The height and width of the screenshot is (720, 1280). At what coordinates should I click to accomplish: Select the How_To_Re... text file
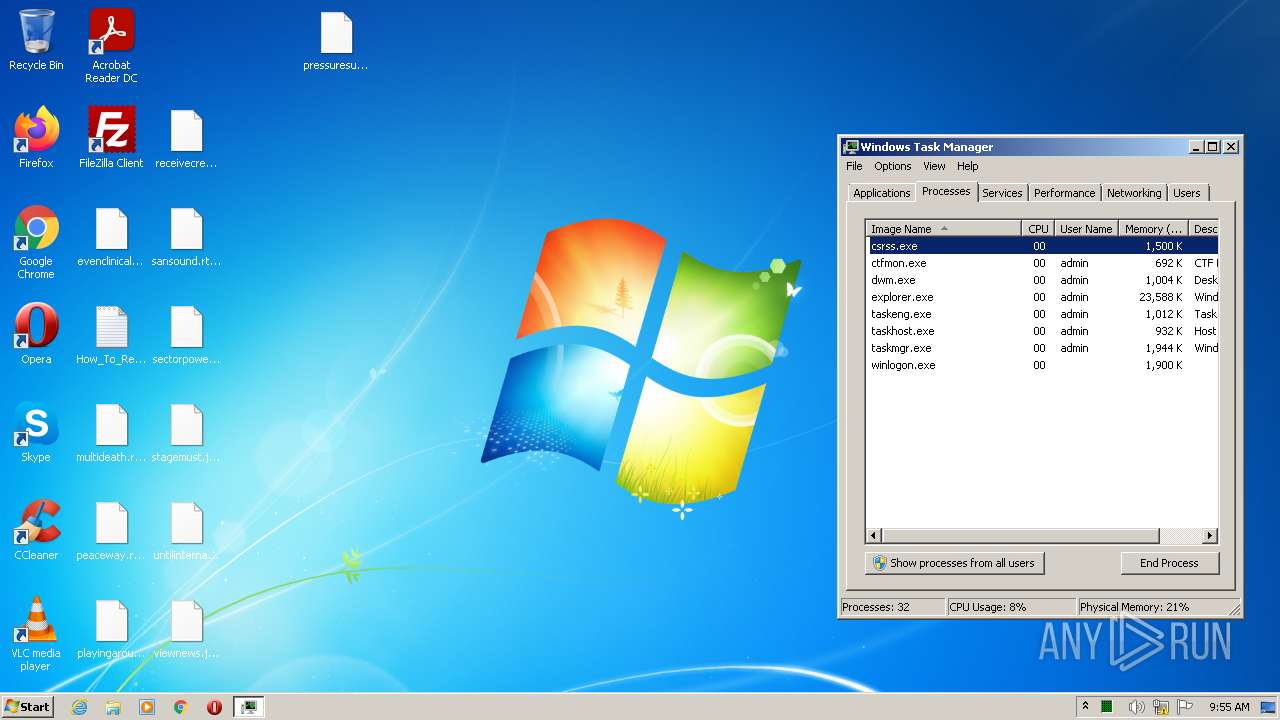(x=111, y=334)
